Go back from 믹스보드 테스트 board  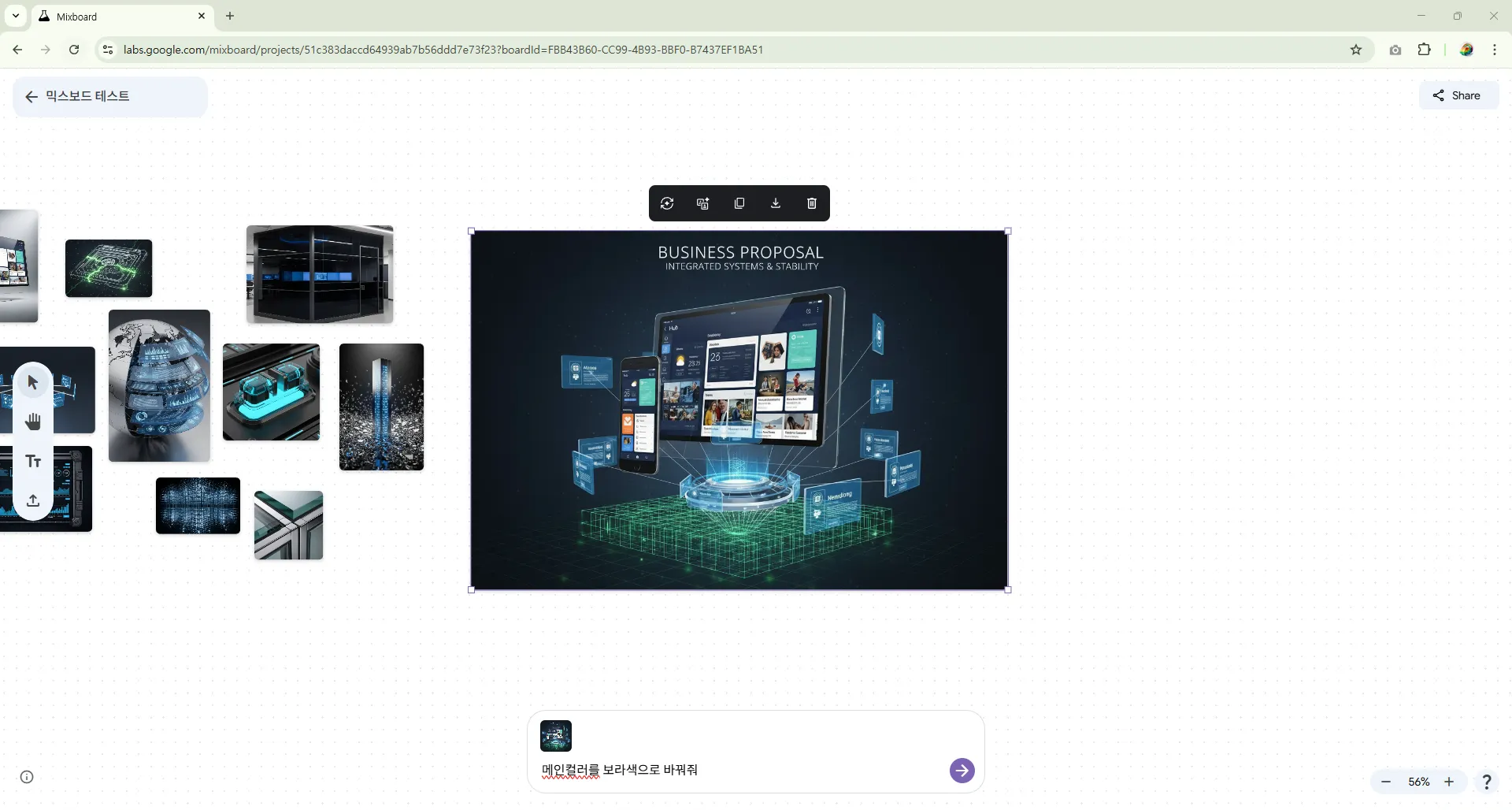point(31,97)
